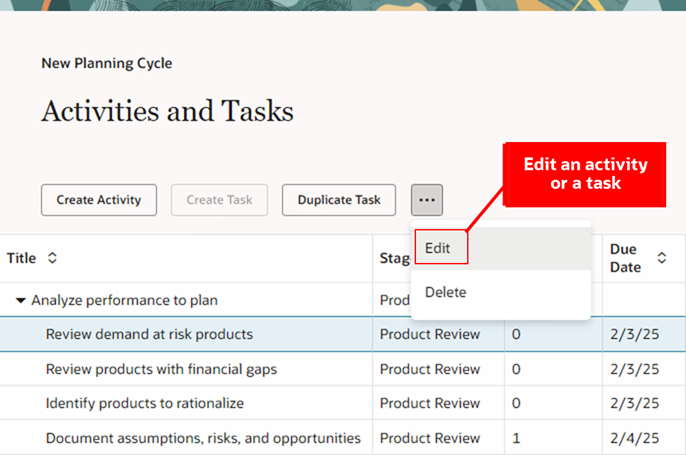686x455 pixels.
Task: Click the New Planning Cycle label
Action: pyautogui.click(x=106, y=63)
